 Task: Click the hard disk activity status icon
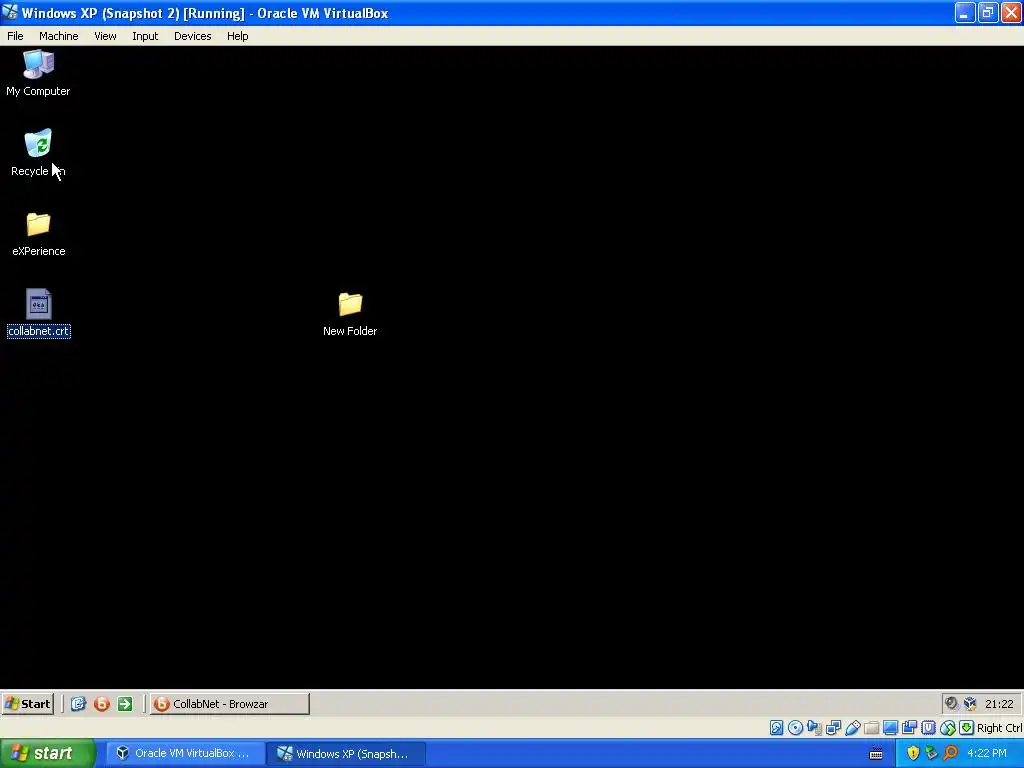pyautogui.click(x=776, y=728)
